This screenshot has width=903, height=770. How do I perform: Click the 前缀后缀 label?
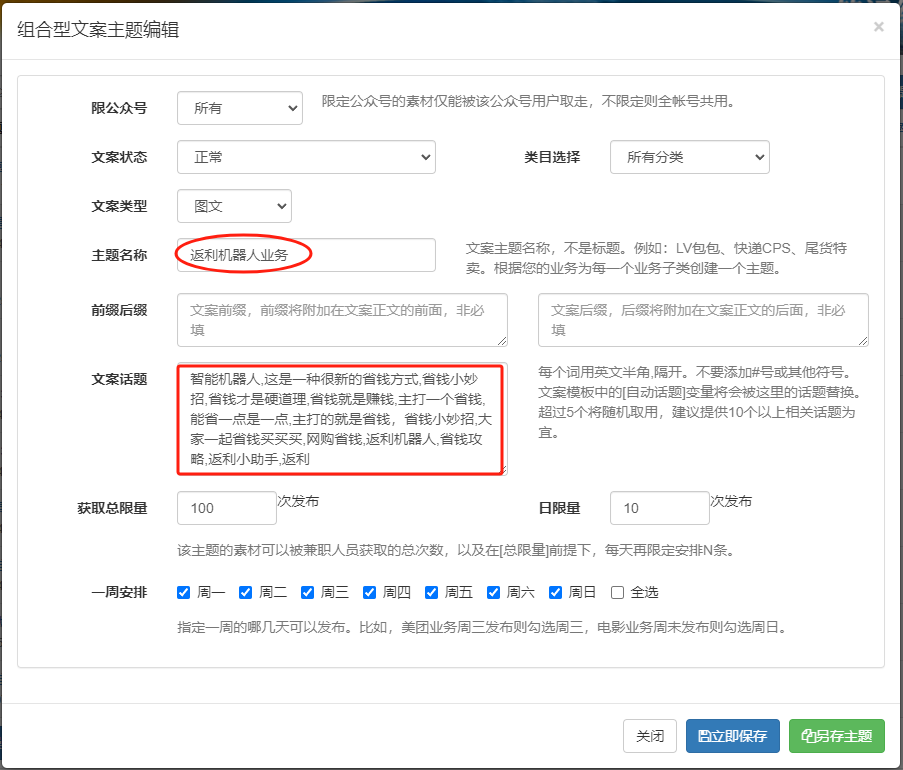[x=119, y=310]
